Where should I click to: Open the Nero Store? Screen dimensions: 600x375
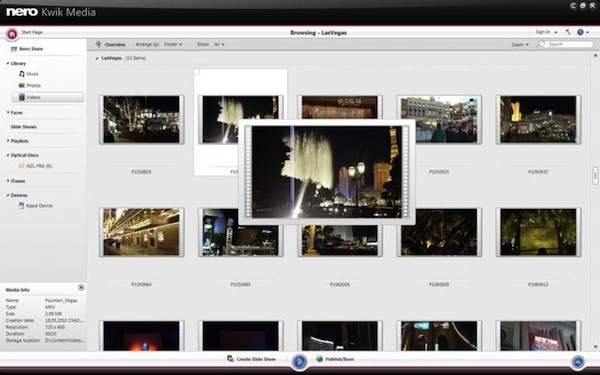coord(27,49)
